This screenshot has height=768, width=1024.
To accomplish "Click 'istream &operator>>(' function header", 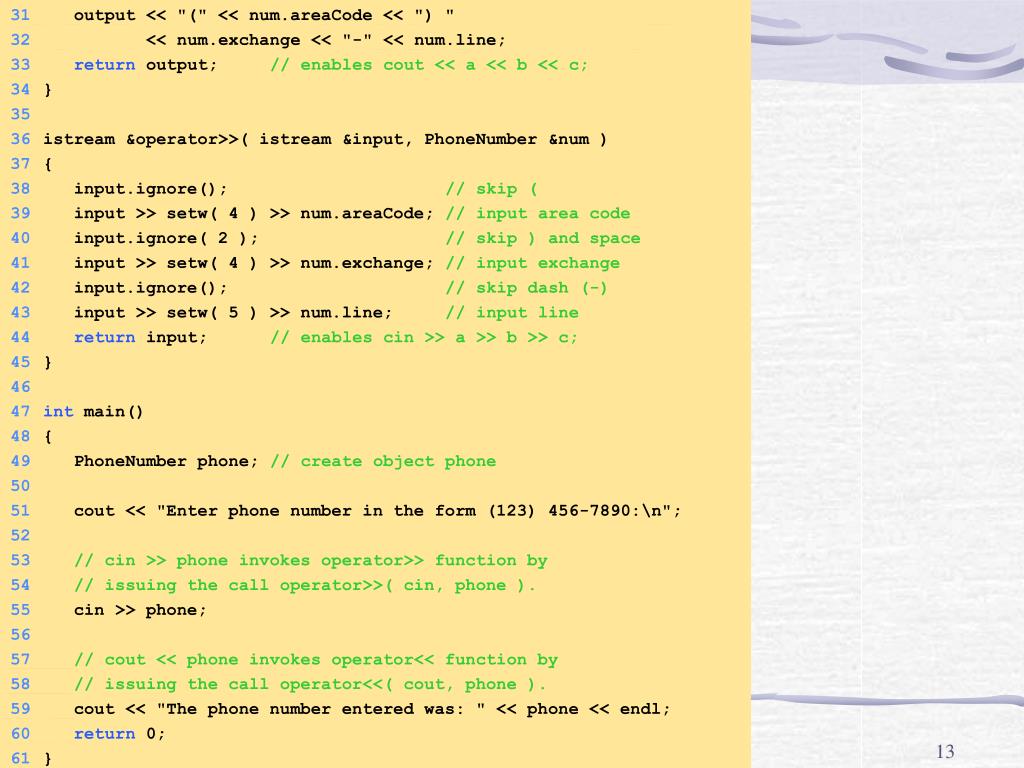I will [x=146, y=139].
